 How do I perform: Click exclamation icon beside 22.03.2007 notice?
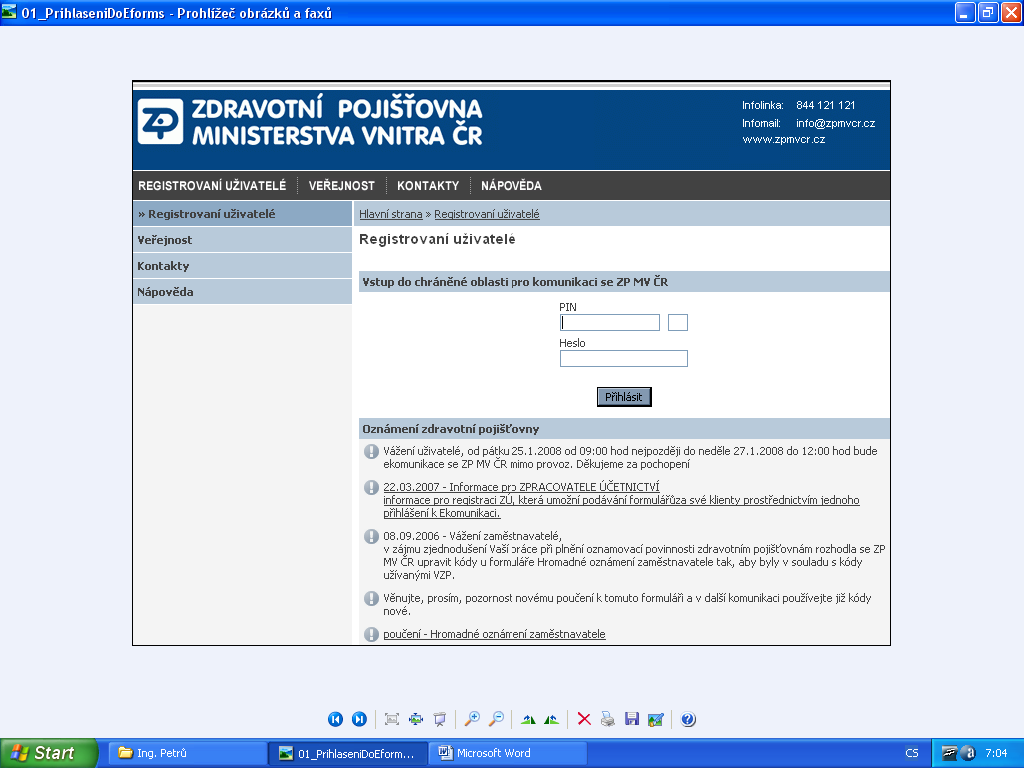click(x=371, y=487)
